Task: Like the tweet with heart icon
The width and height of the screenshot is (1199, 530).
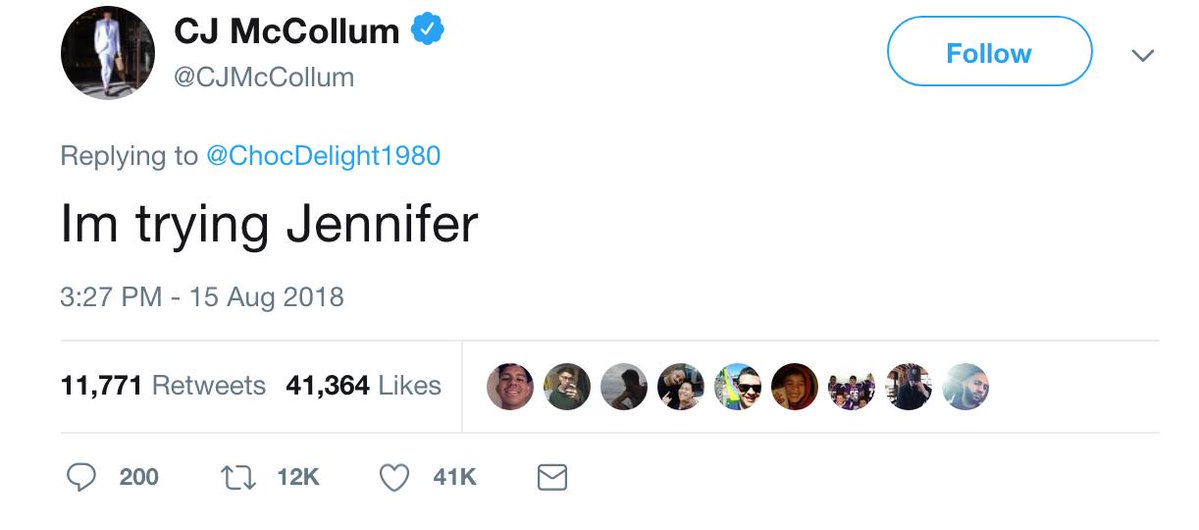Action: (x=396, y=478)
